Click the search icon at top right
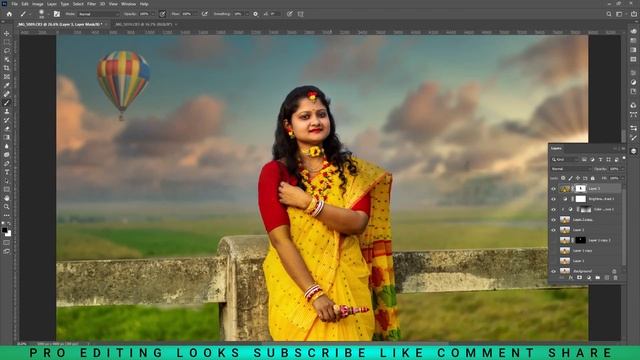Screen dimensions: 640x360 (609, 14)
